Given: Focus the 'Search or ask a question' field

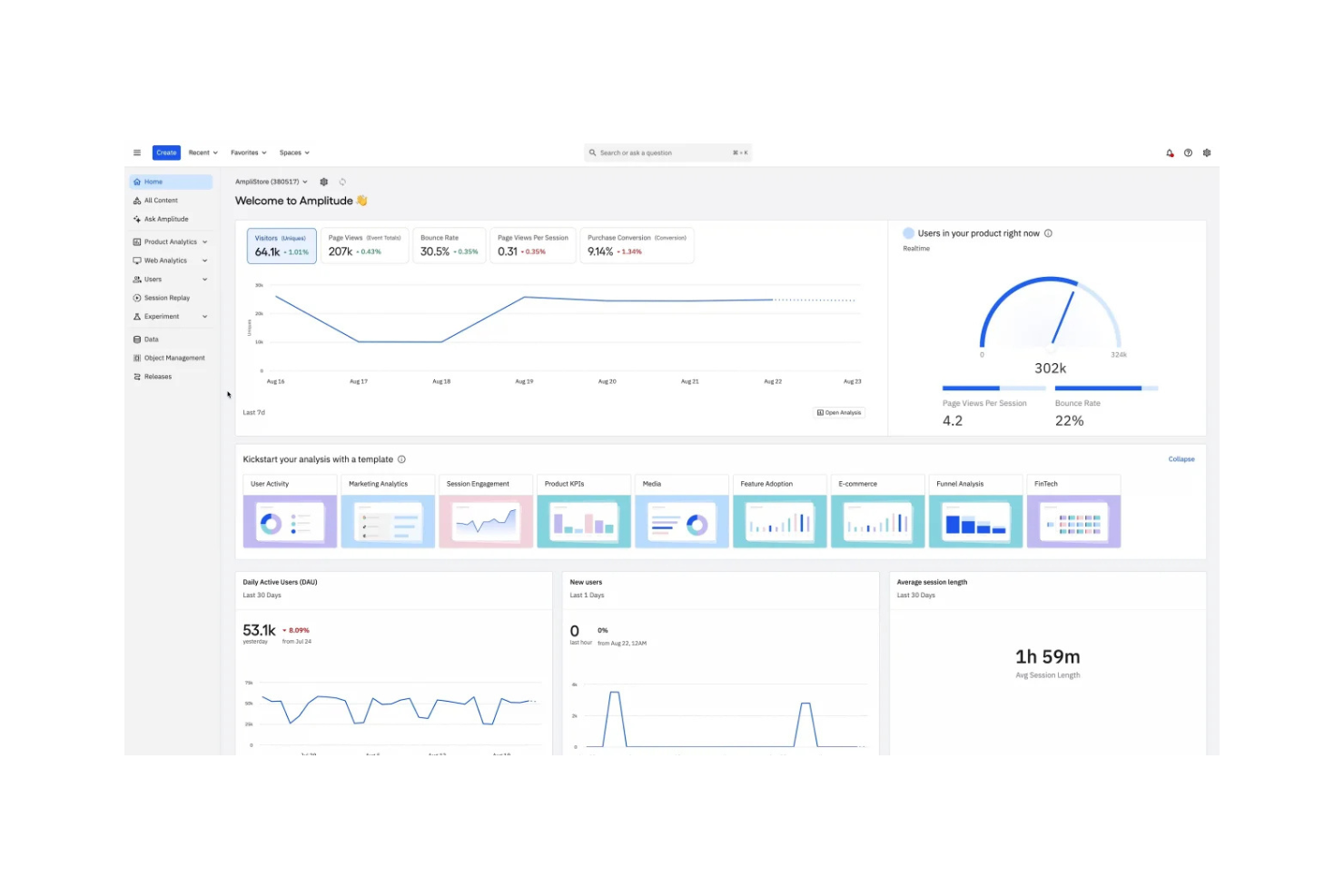Looking at the screenshot, I should pos(668,153).
